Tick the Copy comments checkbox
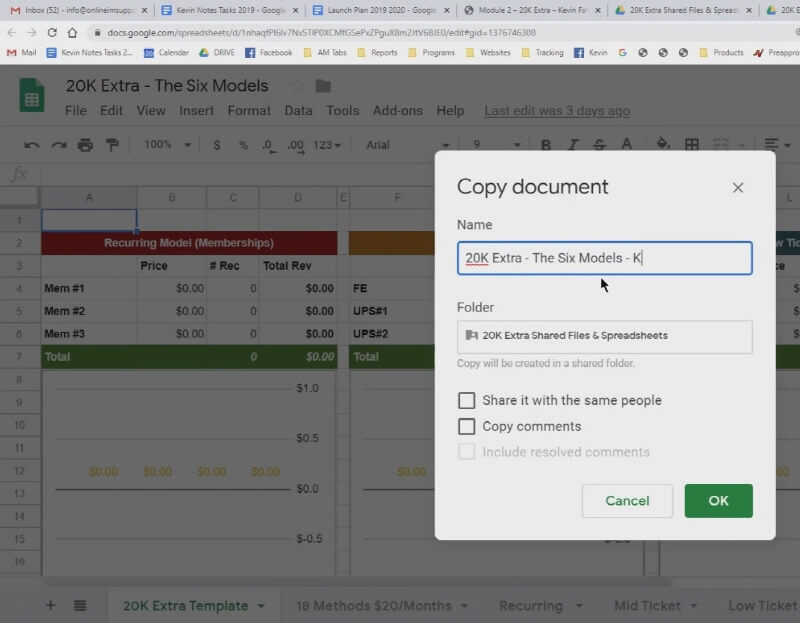Screen dimensions: 800x623 point(466,426)
